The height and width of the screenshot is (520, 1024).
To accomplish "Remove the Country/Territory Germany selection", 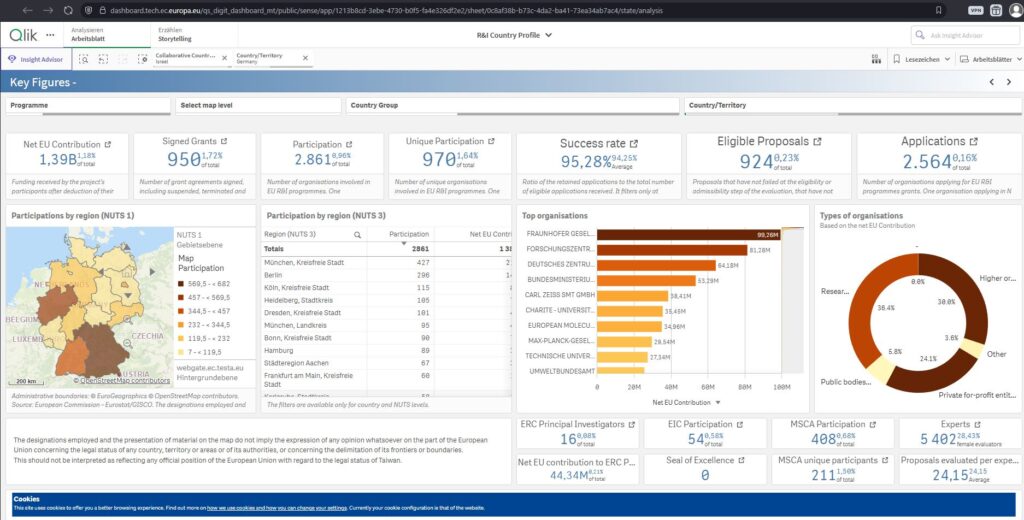I will point(306,59).
